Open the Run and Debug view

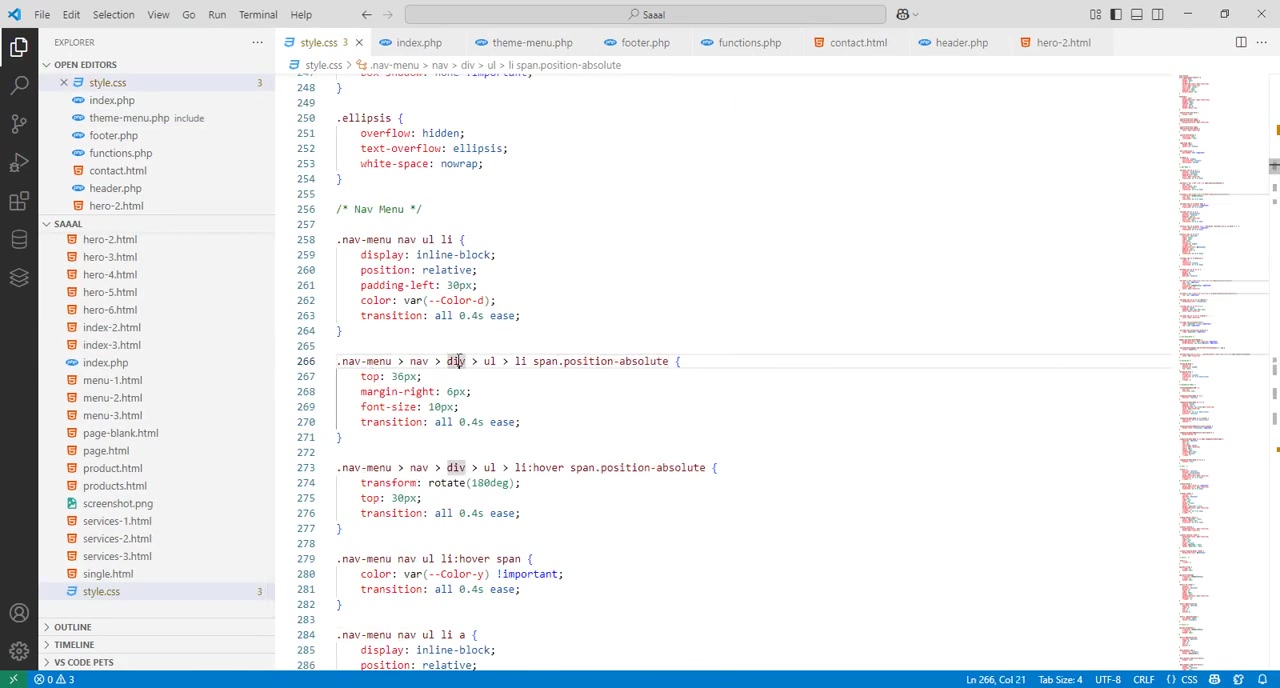[19, 163]
